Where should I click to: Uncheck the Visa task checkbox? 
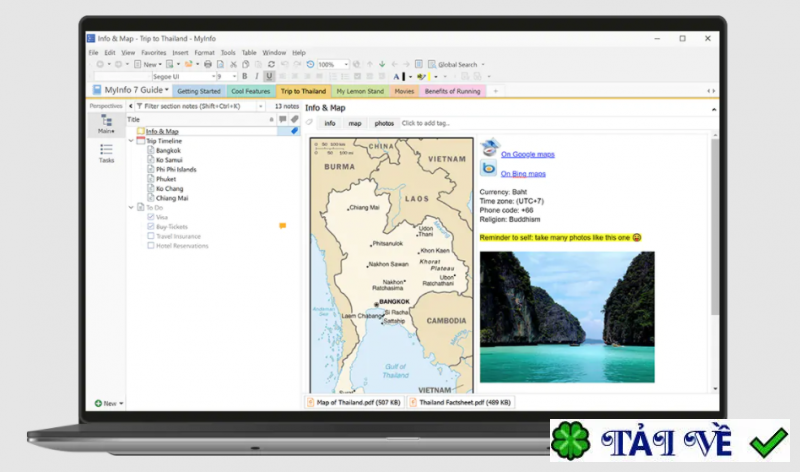point(151,217)
